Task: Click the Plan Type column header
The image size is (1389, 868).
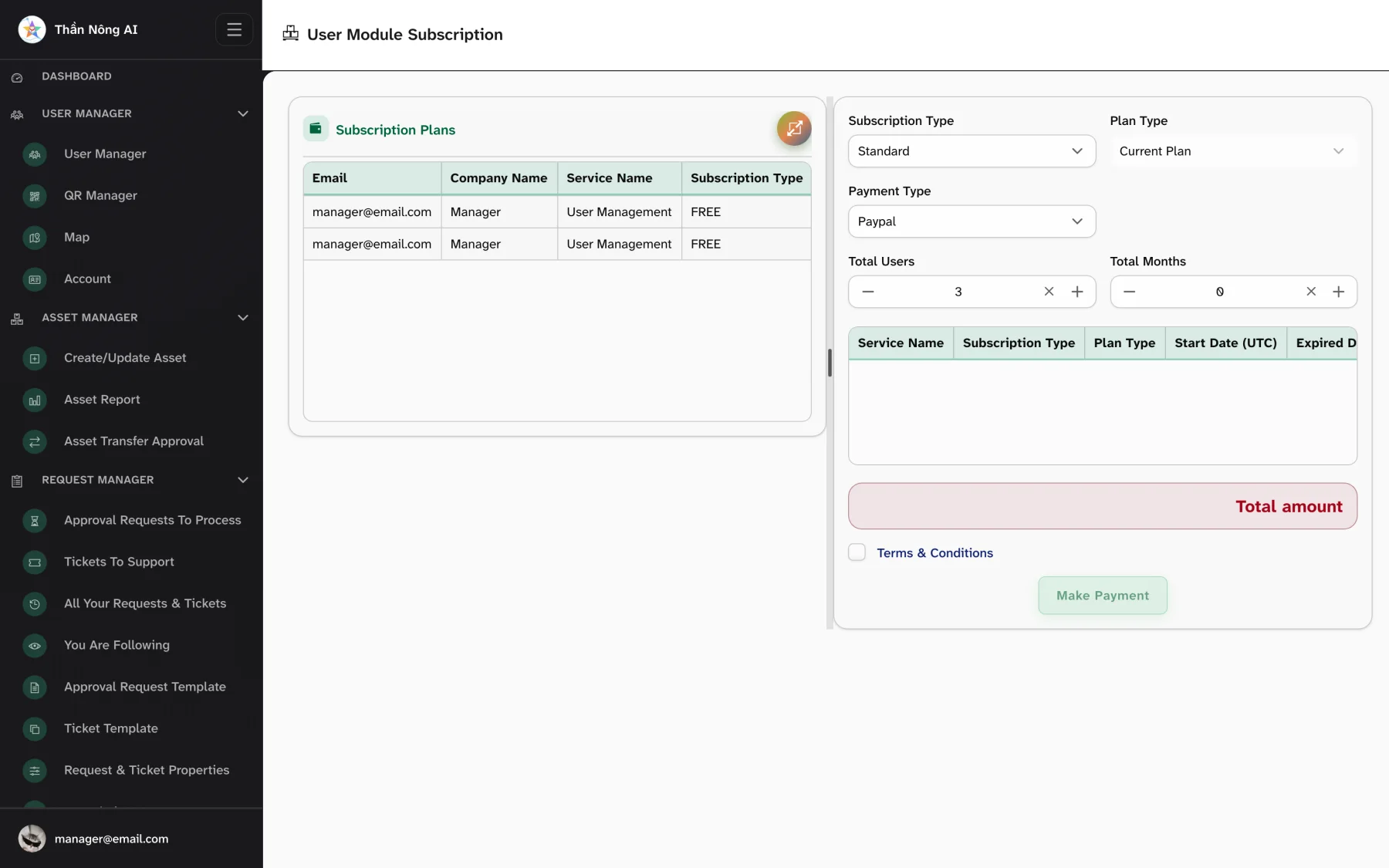Action: coord(1124,343)
